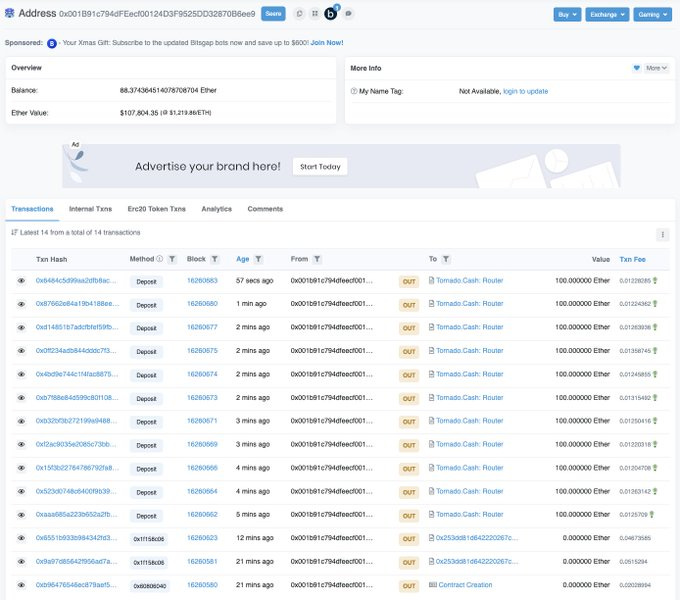Click contract icon in block 16260523 row
680x600 pixels.
click(x=432, y=538)
